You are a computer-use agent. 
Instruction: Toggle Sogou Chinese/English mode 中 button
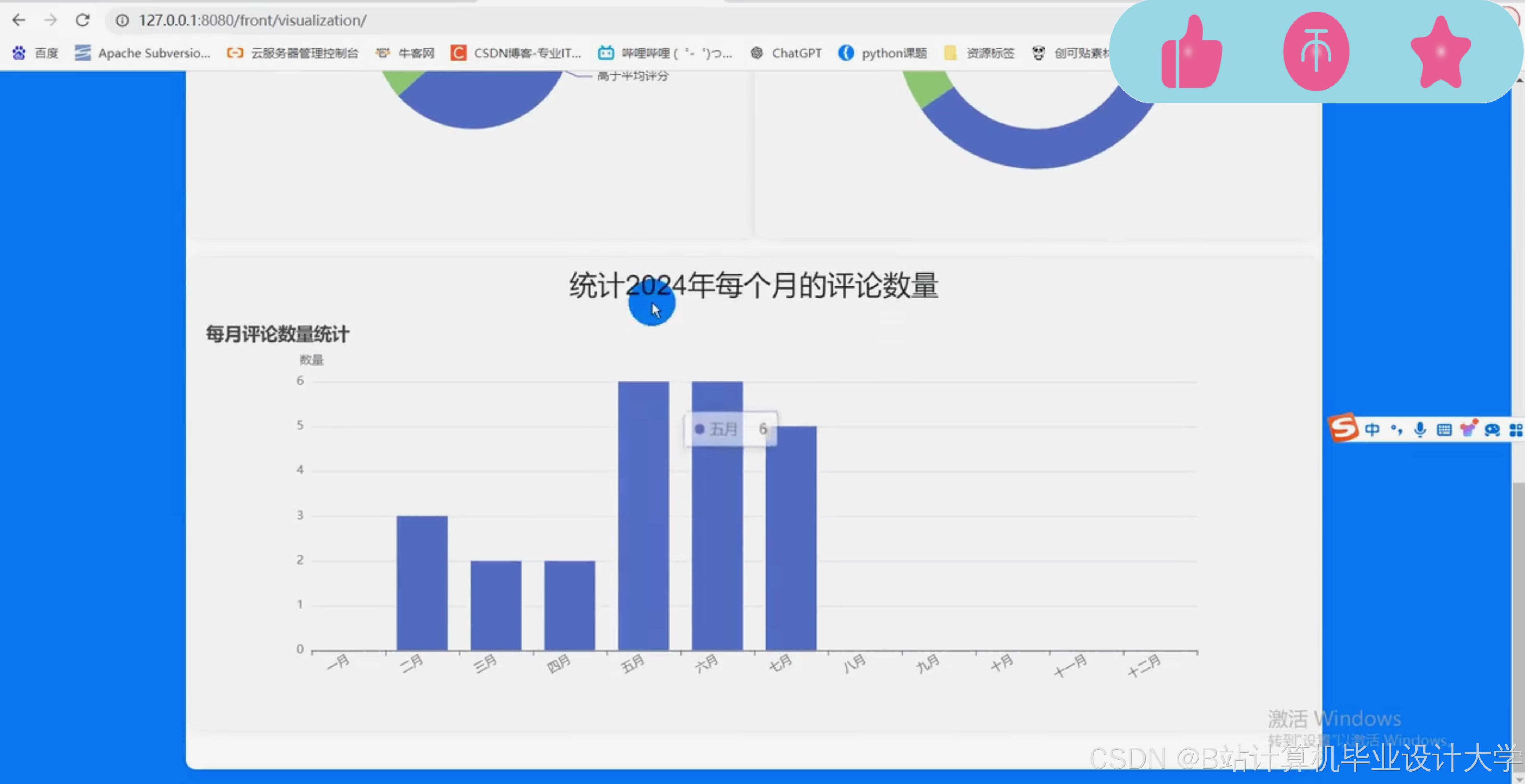tap(1372, 430)
